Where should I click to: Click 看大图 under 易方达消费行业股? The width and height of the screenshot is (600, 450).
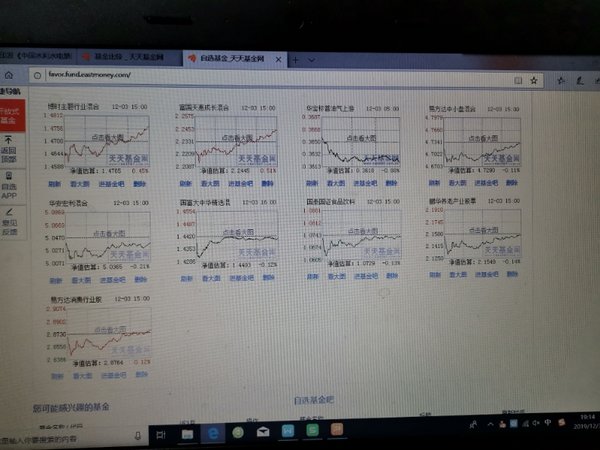(82, 376)
